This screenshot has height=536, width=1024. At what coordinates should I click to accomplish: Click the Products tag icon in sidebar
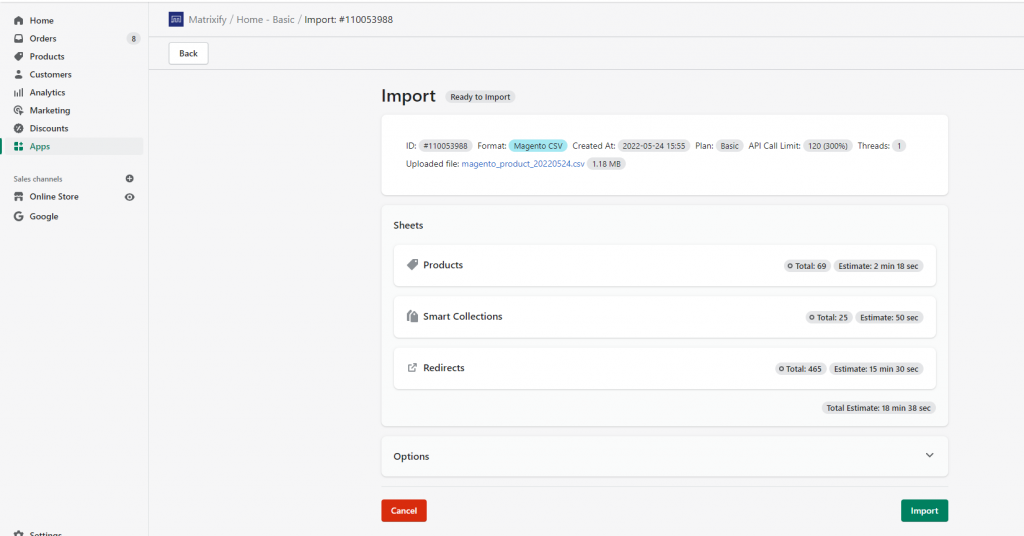pos(18,56)
